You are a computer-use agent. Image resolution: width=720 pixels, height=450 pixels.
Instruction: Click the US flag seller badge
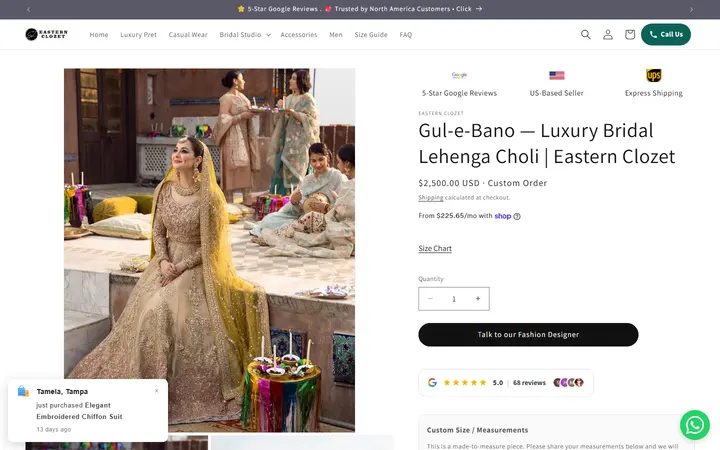coord(557,75)
